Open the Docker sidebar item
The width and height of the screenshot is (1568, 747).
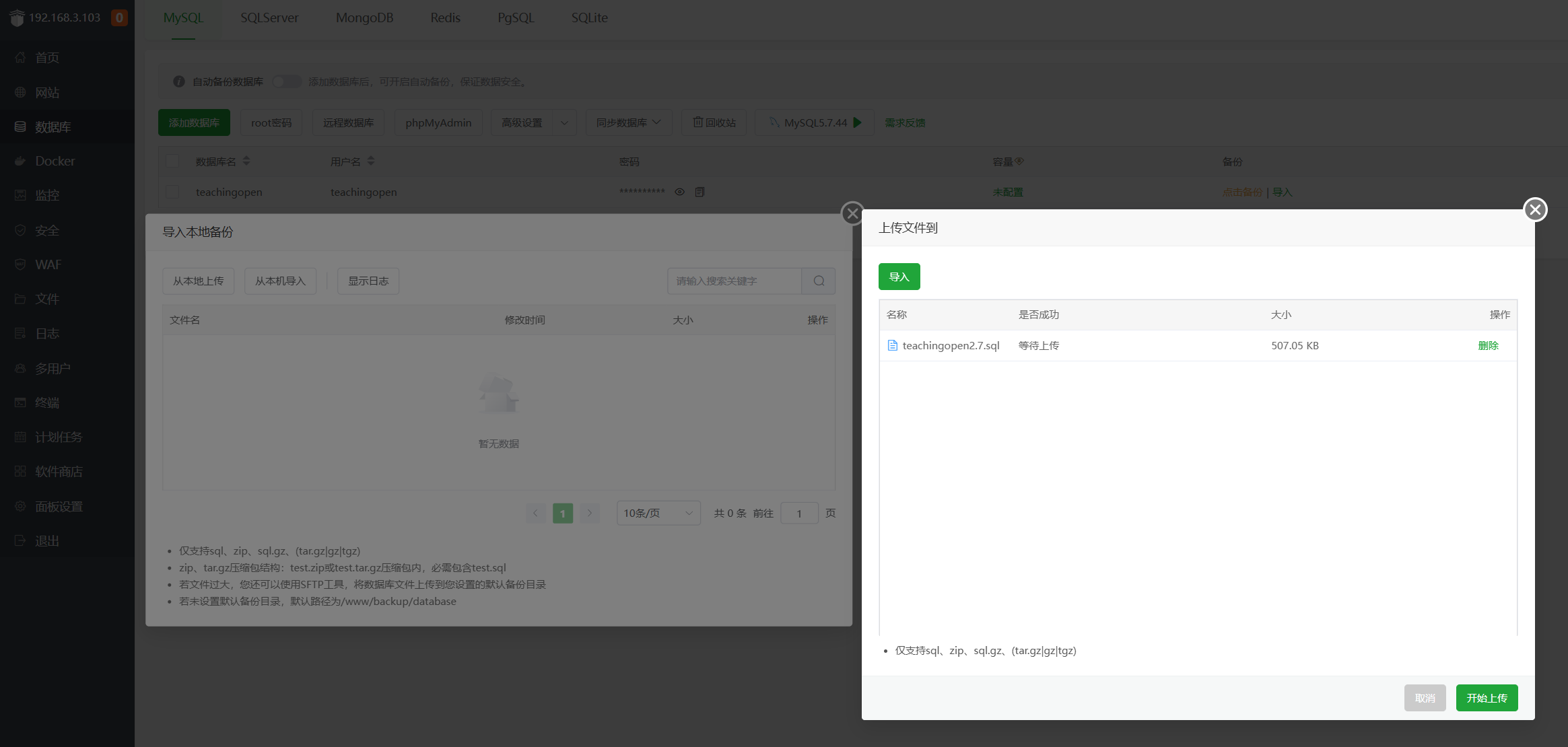point(55,161)
